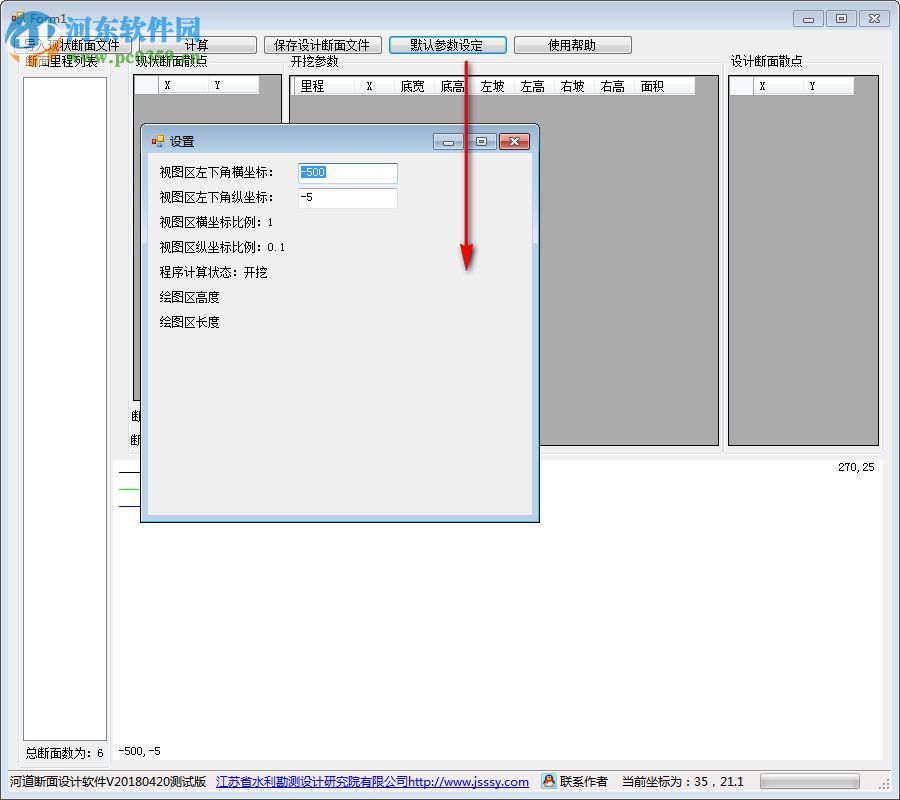
Task: Click 保存设计断面文件 button
Action: point(323,45)
